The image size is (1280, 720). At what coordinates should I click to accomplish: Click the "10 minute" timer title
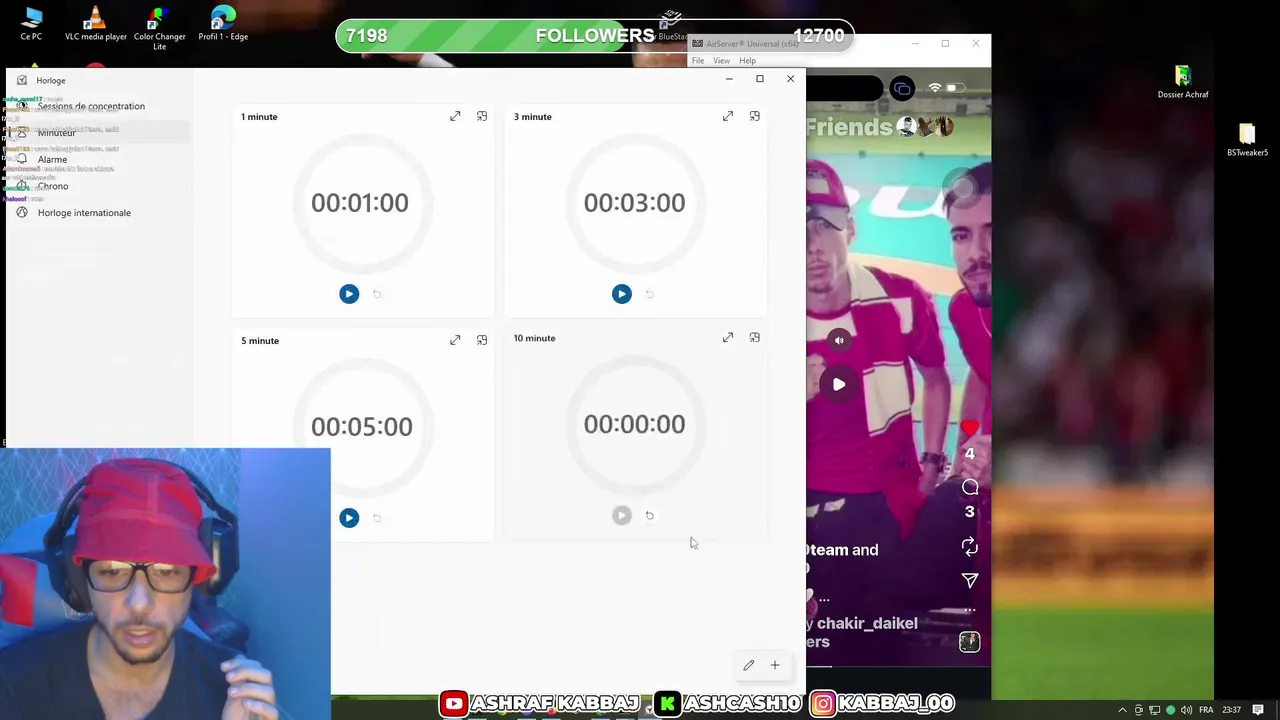click(534, 338)
